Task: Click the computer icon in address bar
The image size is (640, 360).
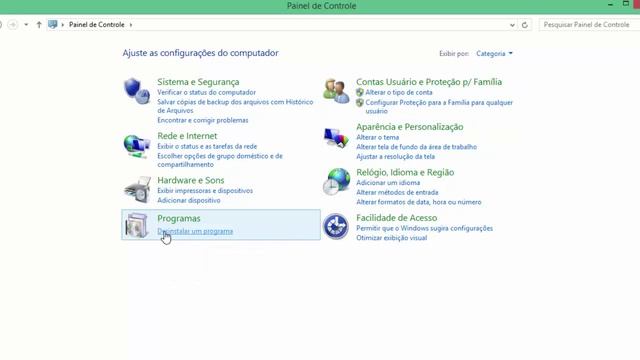Action: click(53, 24)
